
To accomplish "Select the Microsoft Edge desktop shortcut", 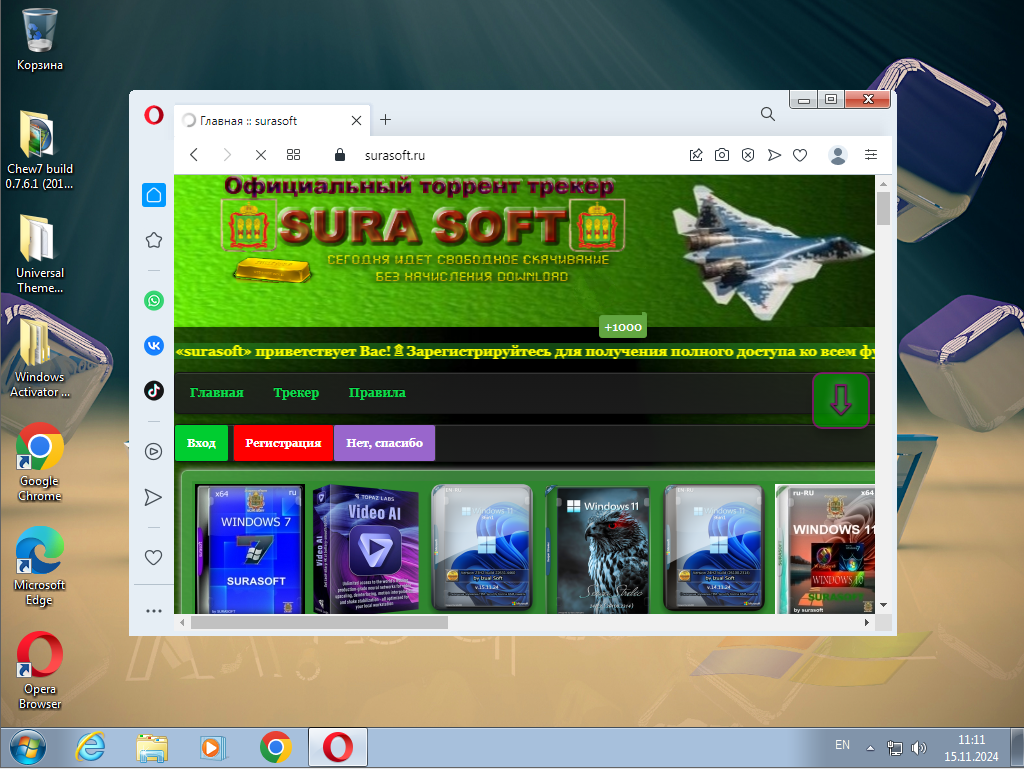I will point(40,567).
